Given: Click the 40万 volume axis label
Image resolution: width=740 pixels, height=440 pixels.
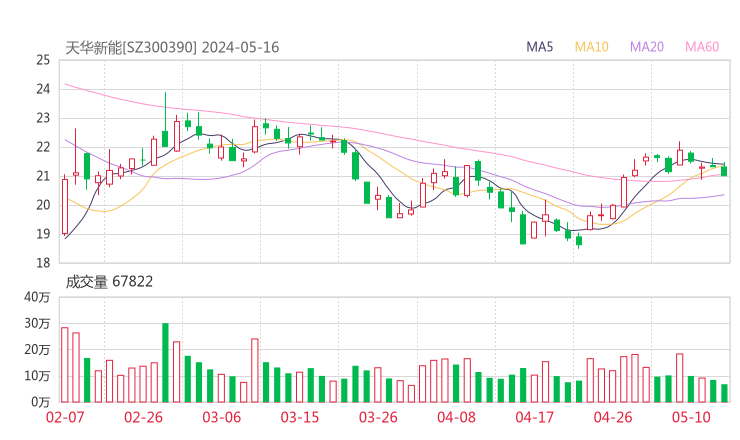Looking at the screenshot, I should (x=37, y=297).
